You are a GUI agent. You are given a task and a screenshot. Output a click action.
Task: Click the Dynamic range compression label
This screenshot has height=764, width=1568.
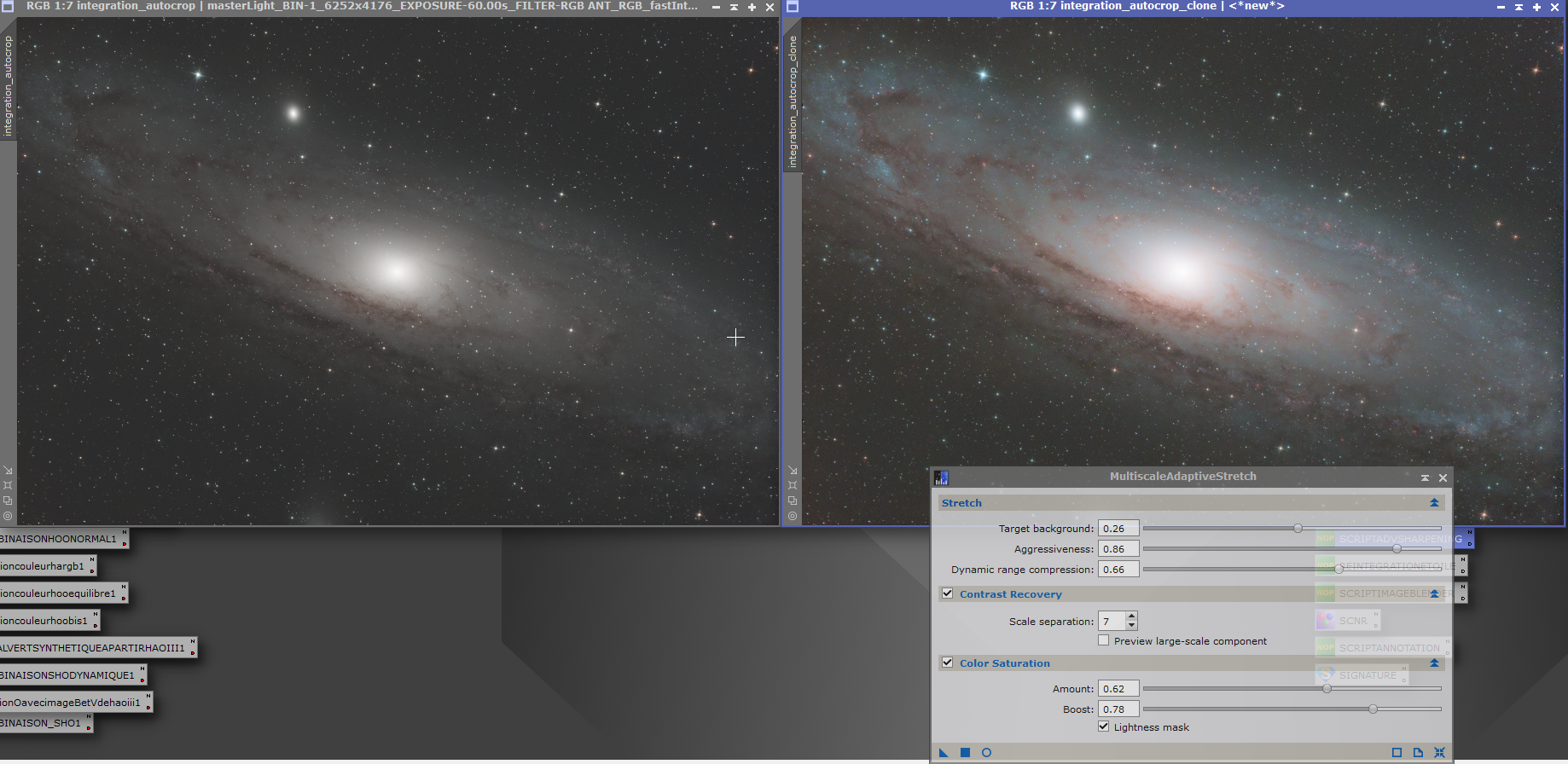tap(1022, 570)
